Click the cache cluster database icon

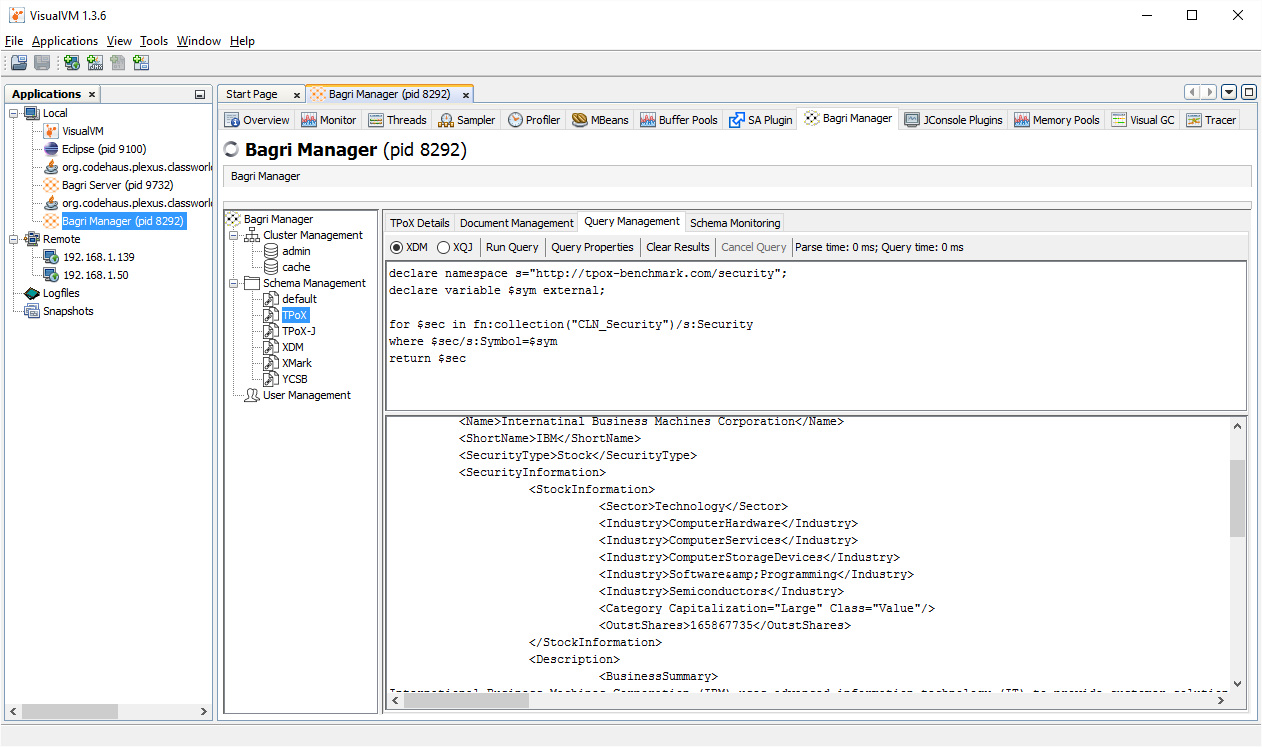coord(271,267)
